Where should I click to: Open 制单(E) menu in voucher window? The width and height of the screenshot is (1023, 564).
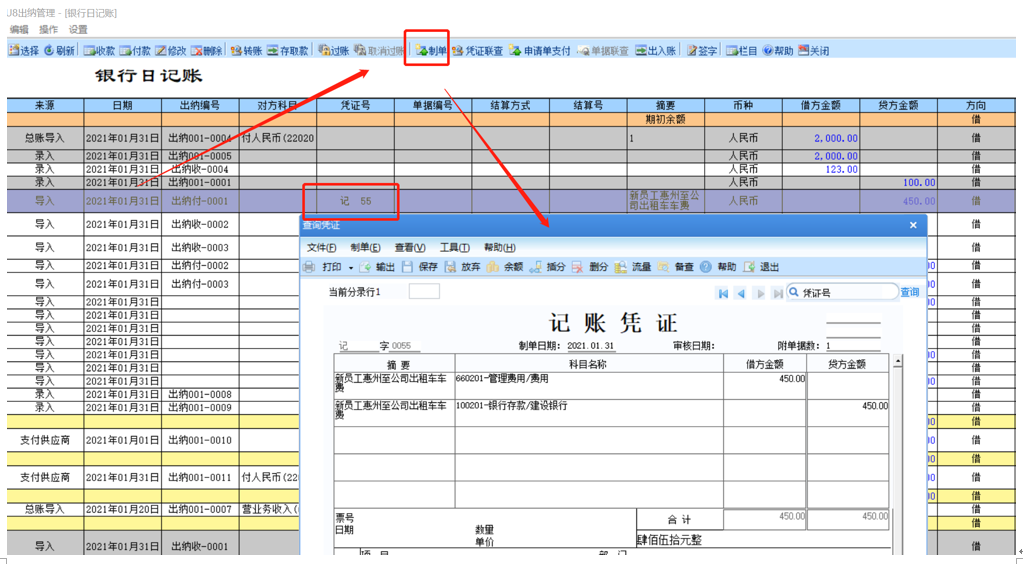coord(365,247)
